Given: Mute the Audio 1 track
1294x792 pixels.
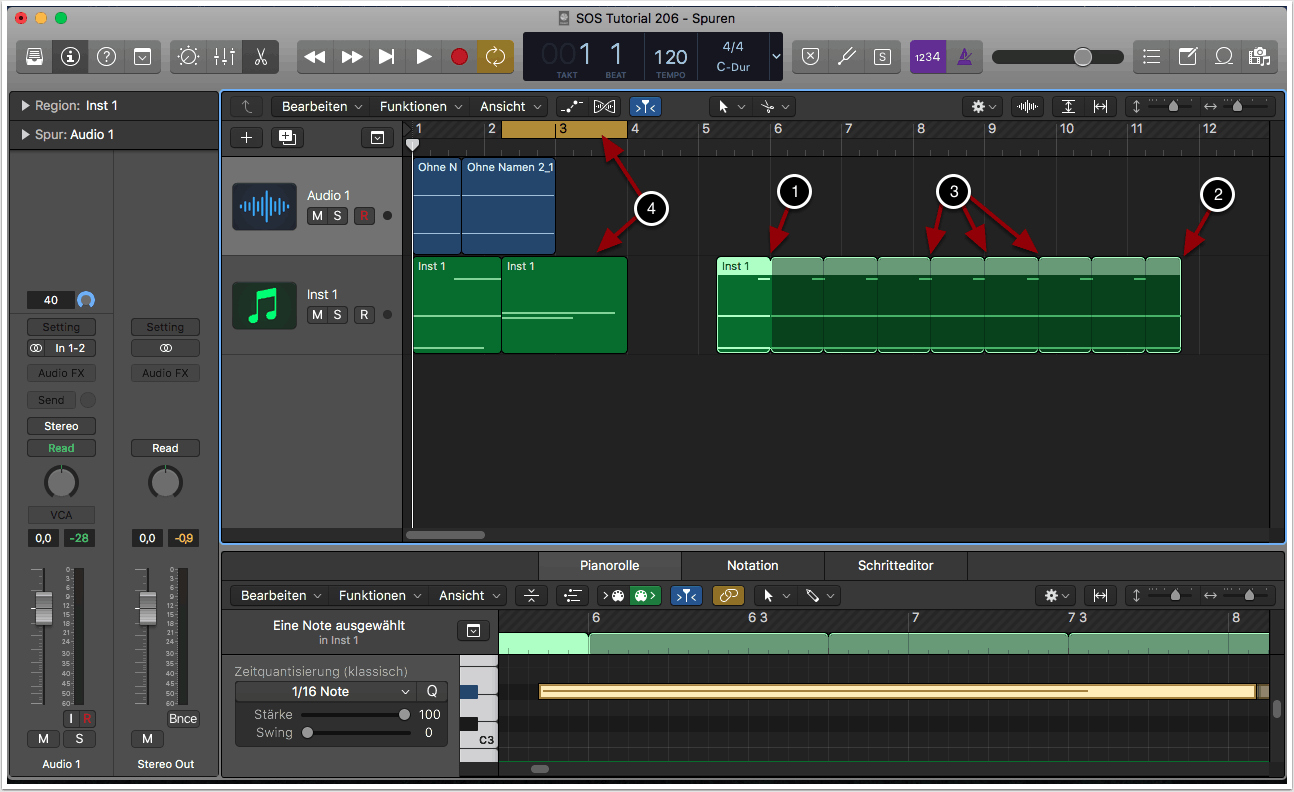Looking at the screenshot, I should (x=317, y=216).
